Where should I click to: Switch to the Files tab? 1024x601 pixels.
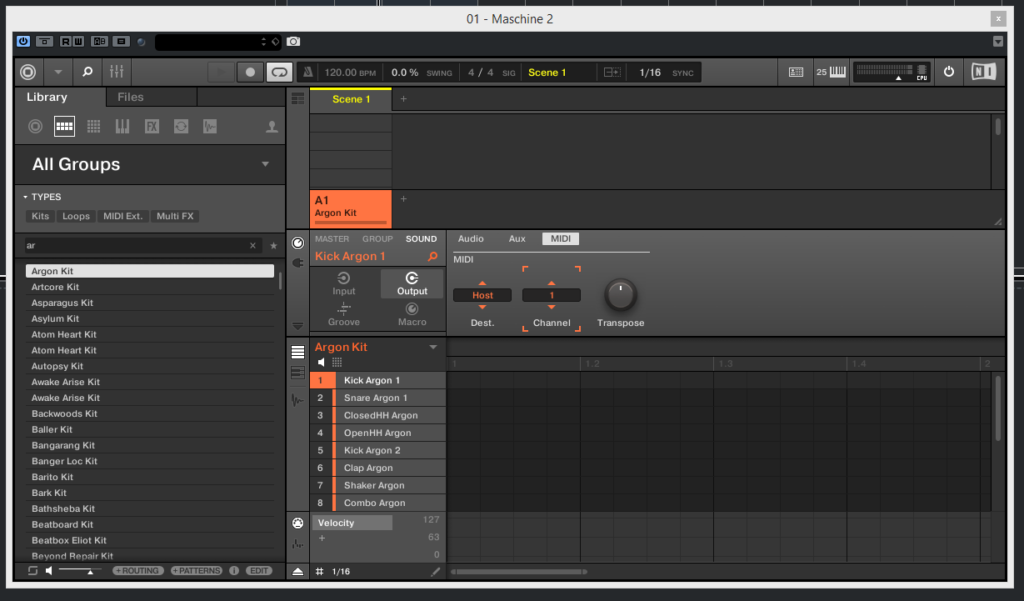(131, 97)
